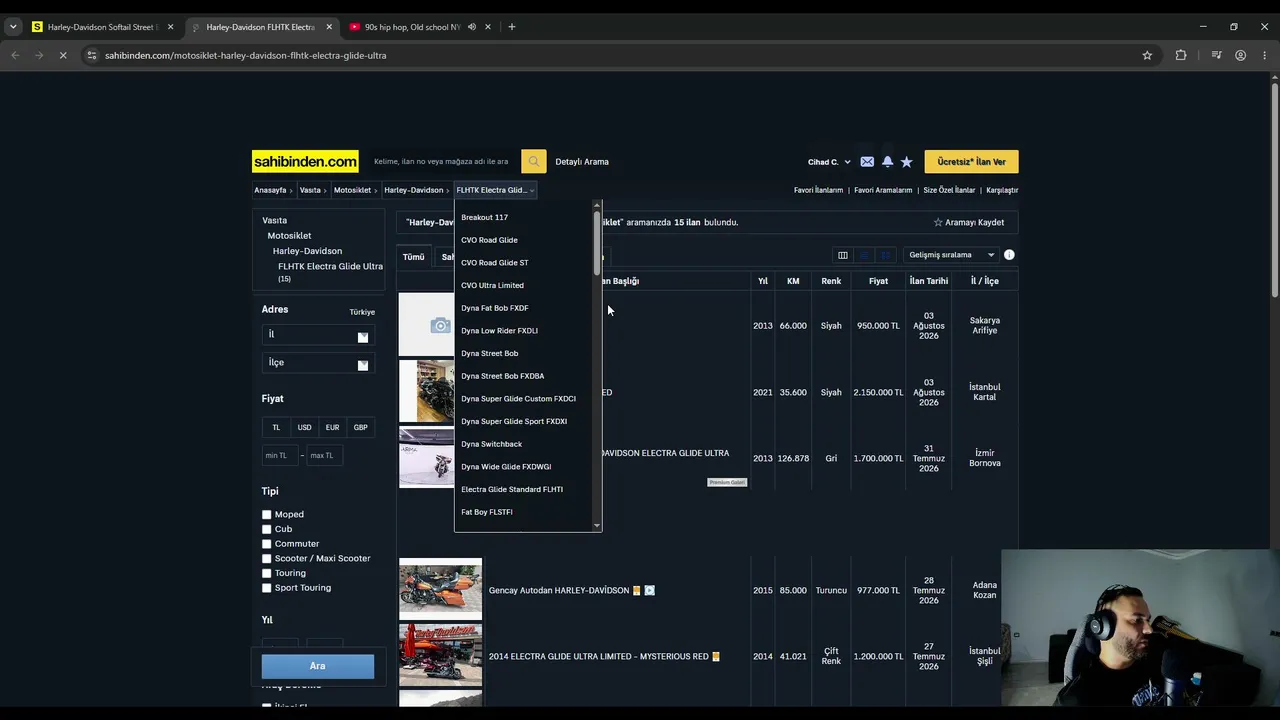Open the tab search chevron button
Viewport: 1280px width, 720px height.
click(x=13, y=27)
